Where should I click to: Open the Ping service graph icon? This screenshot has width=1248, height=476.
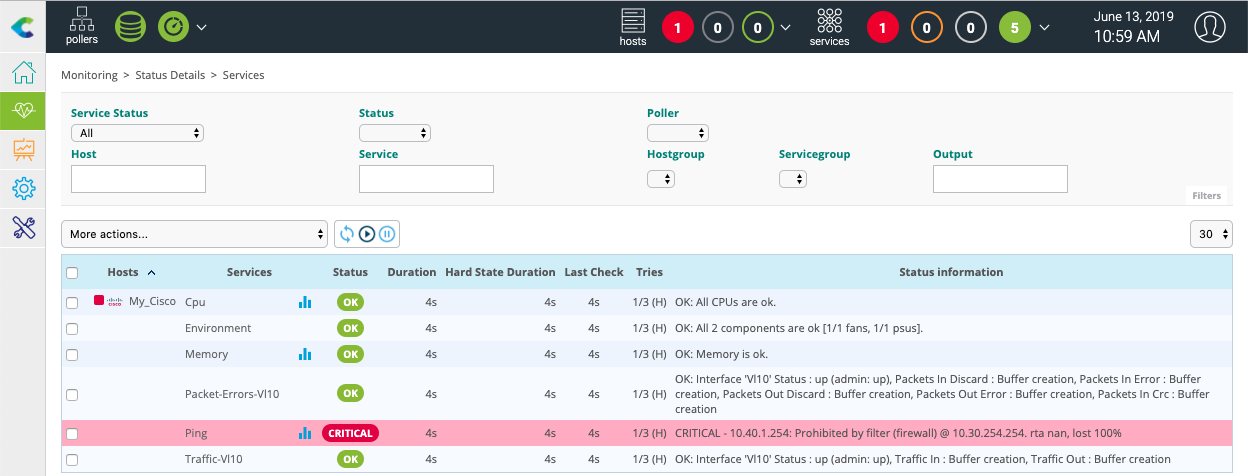tap(305, 433)
